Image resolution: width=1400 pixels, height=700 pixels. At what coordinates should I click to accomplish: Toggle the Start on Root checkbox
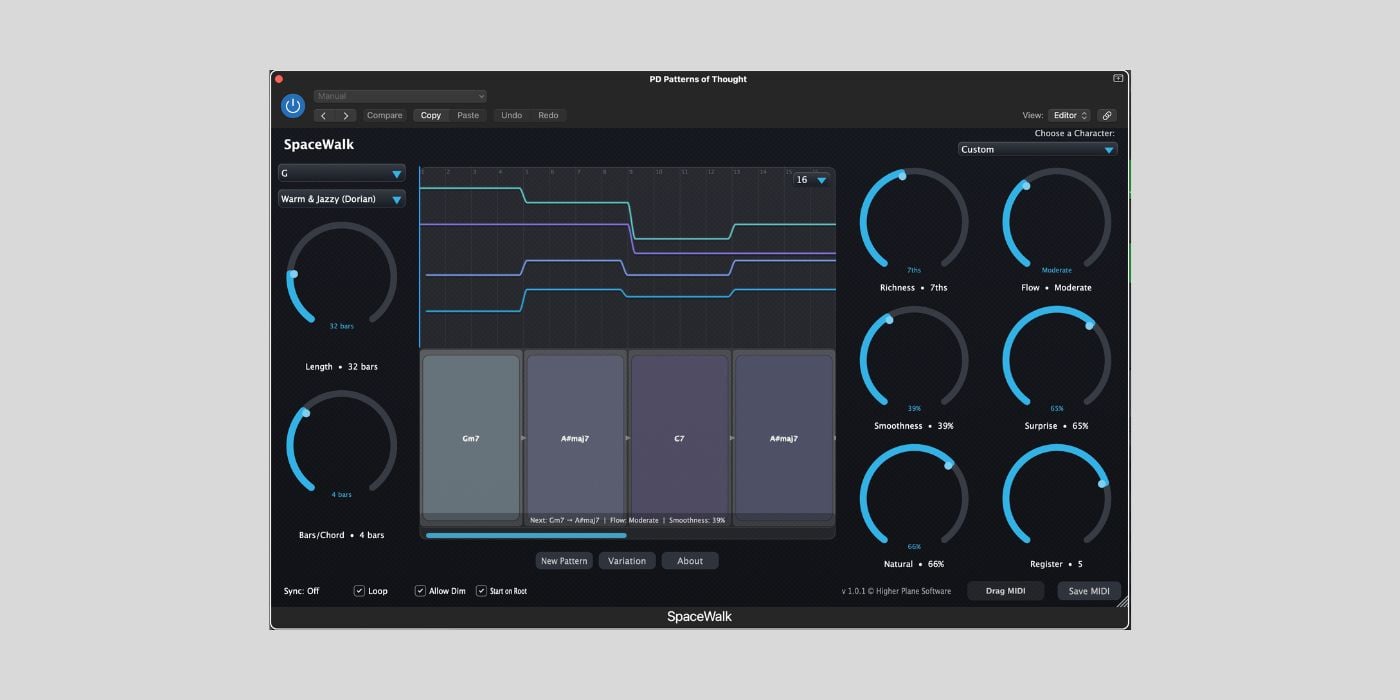pyautogui.click(x=481, y=591)
